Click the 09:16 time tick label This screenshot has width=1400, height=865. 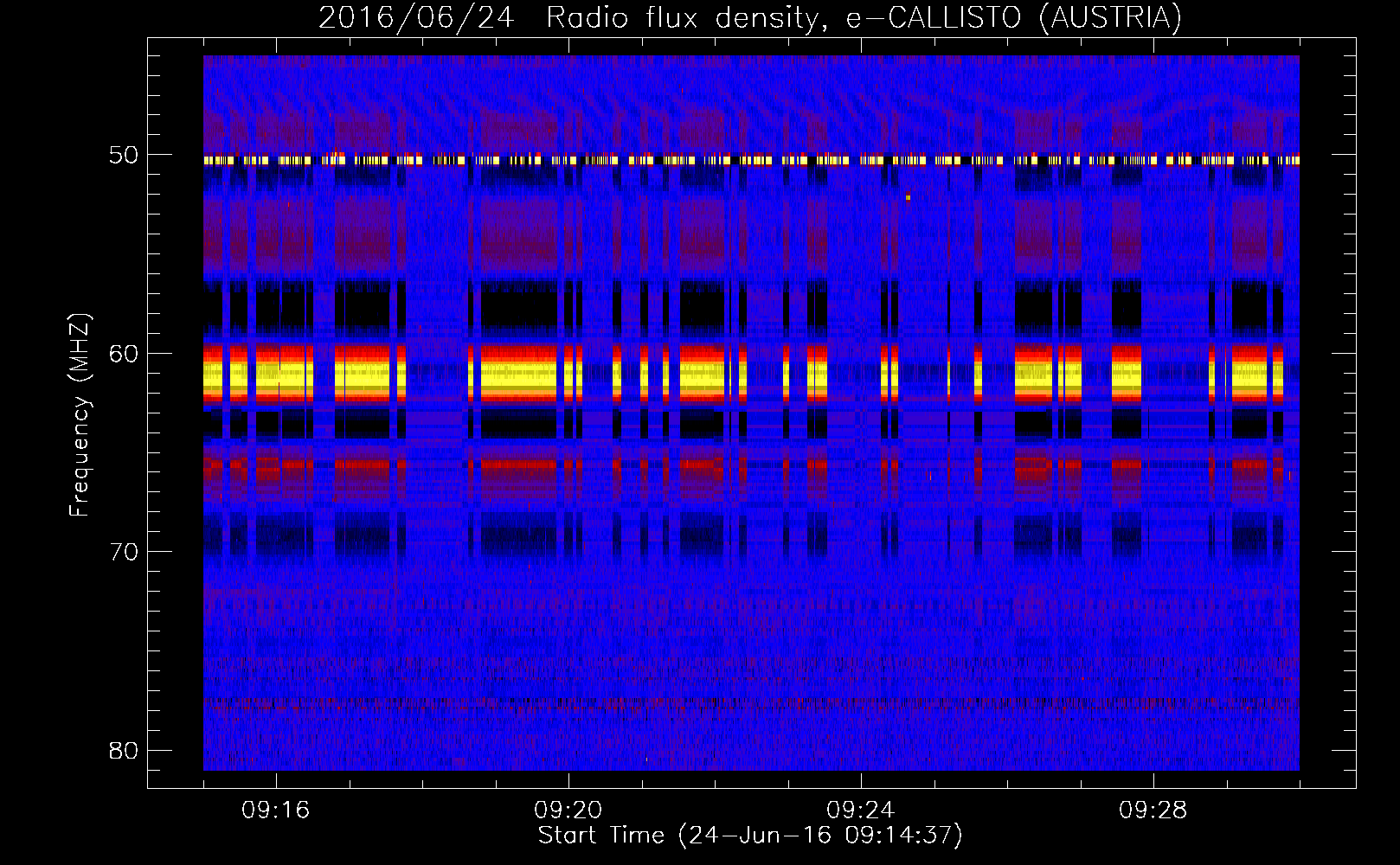(276, 811)
